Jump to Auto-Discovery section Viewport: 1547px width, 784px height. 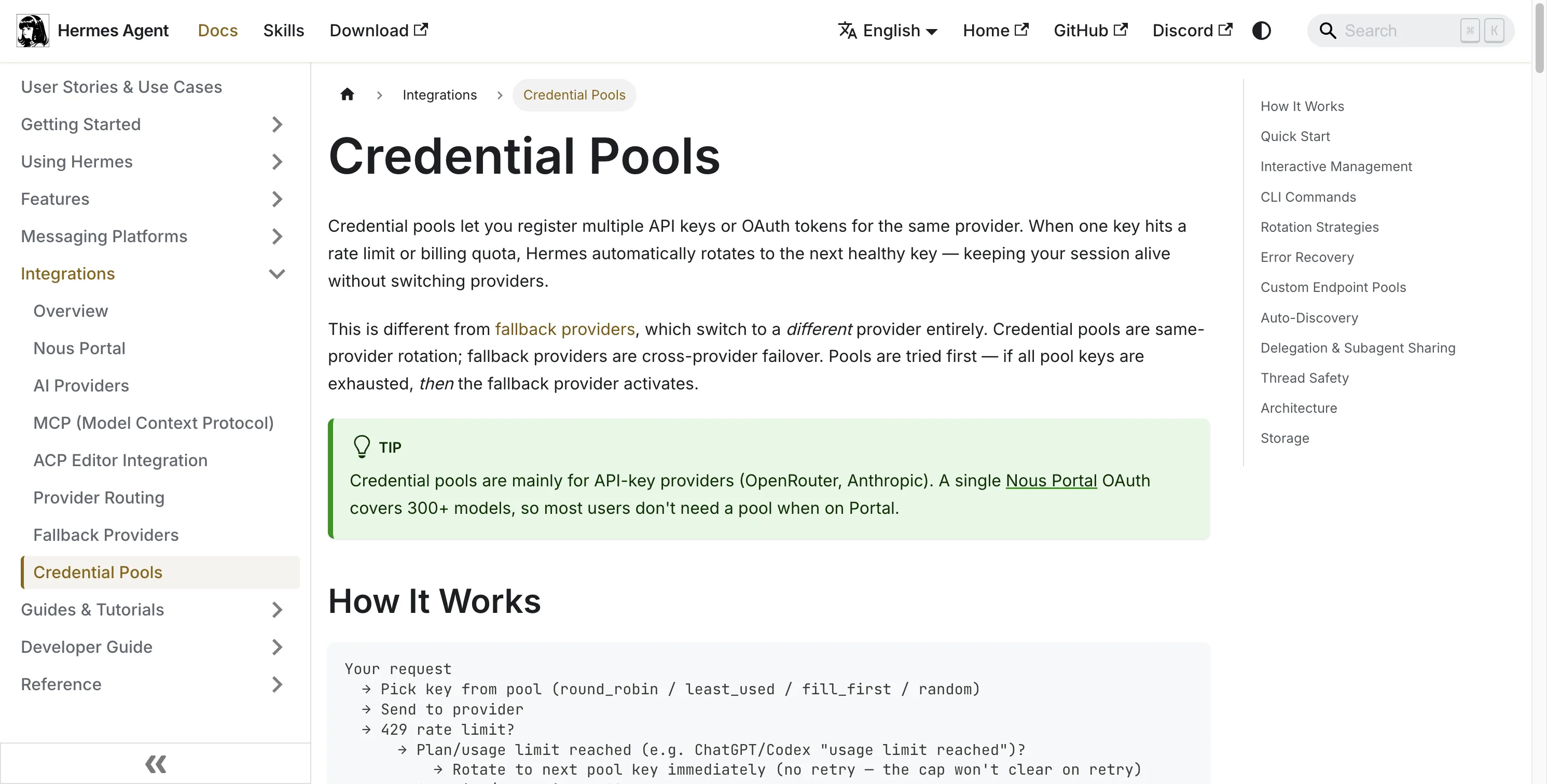(1309, 317)
